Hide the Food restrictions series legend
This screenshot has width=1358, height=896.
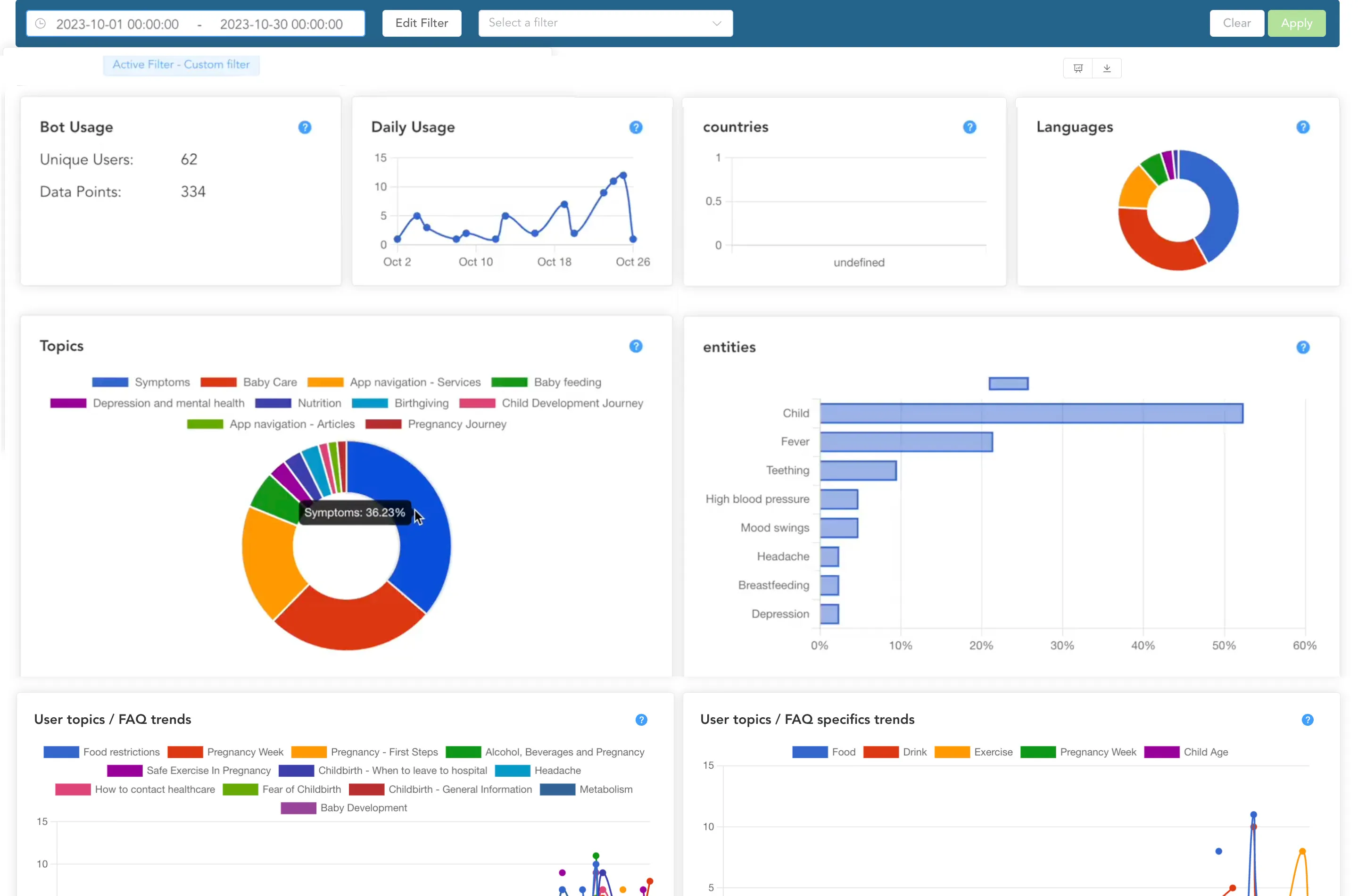click(121, 752)
